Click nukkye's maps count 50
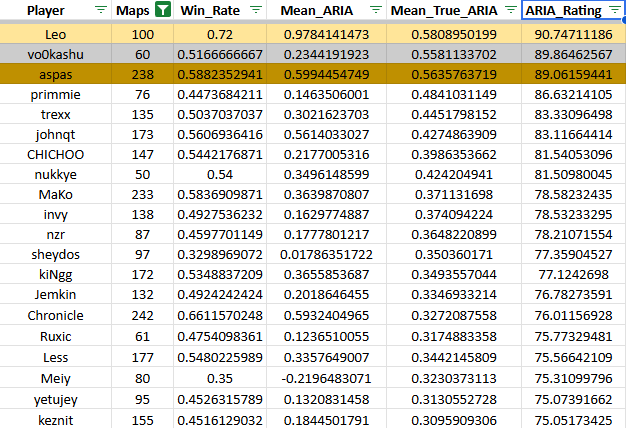This screenshot has height=428, width=626. 143,174
